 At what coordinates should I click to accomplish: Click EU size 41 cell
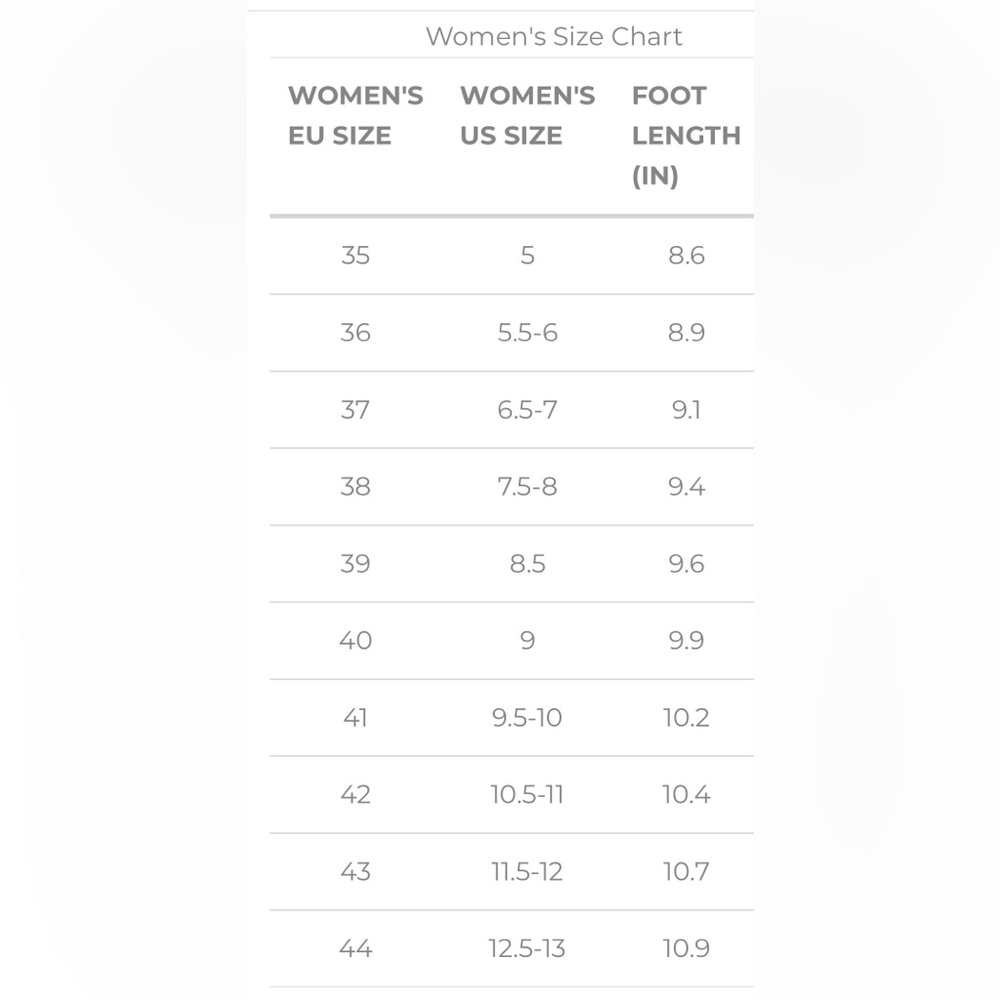355,717
